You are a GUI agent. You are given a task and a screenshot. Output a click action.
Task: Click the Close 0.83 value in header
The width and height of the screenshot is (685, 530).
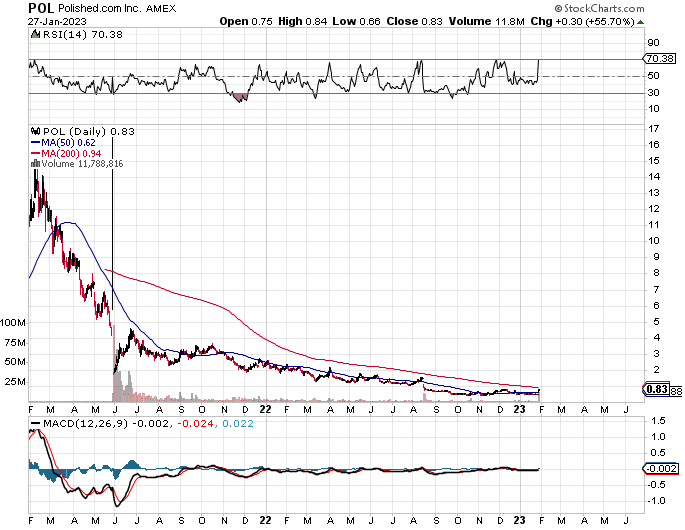[414, 21]
